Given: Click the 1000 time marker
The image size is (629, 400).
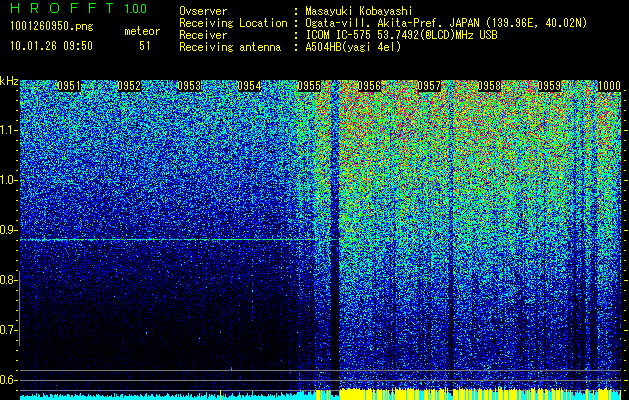Looking at the screenshot, I should [609, 86].
